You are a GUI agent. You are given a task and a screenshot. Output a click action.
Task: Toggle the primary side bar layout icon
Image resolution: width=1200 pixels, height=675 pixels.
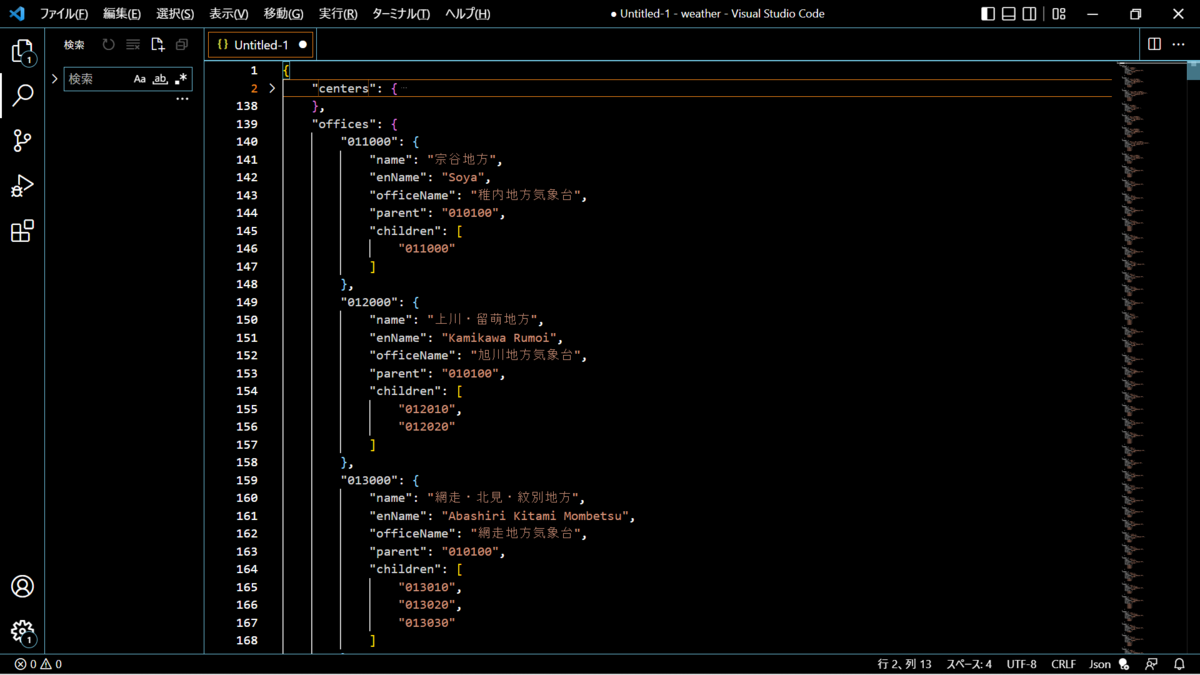pyautogui.click(x=988, y=14)
